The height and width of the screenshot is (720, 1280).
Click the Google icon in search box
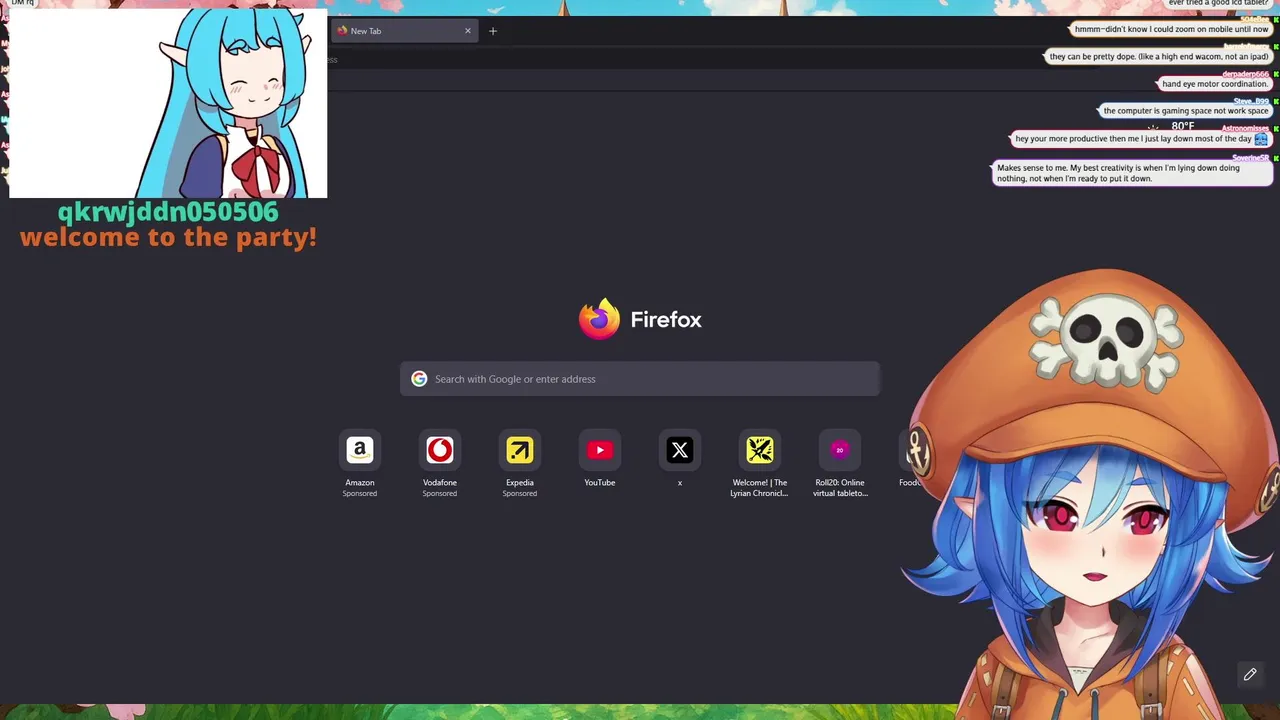(x=419, y=379)
